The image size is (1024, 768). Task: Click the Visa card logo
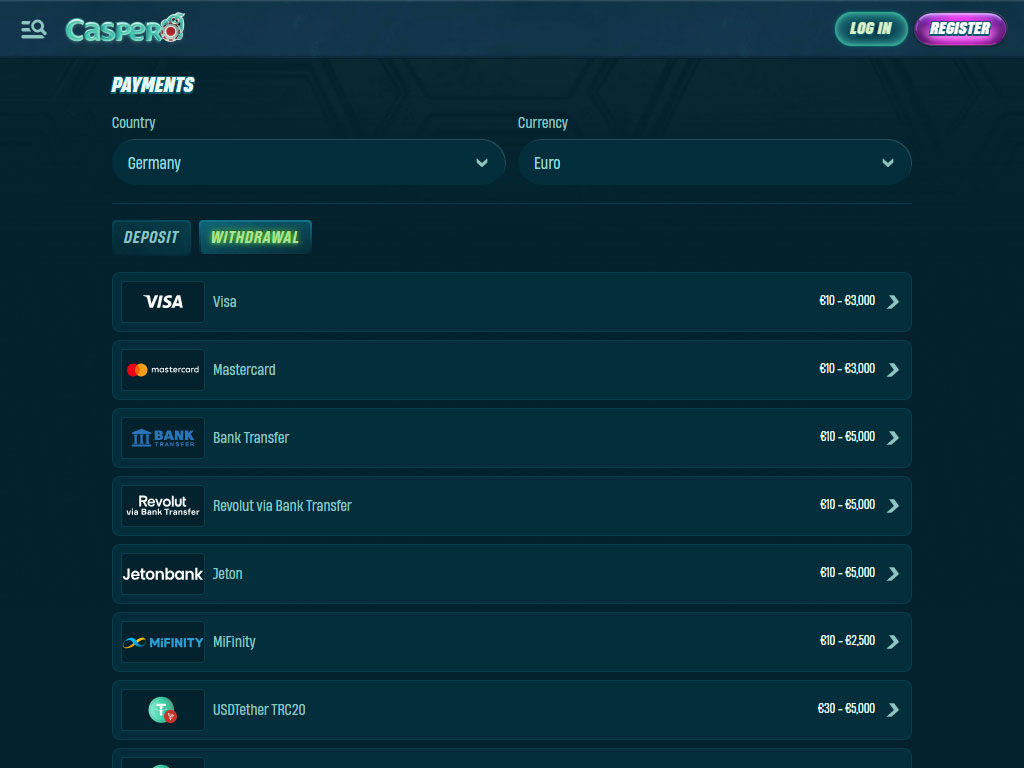pyautogui.click(x=163, y=302)
